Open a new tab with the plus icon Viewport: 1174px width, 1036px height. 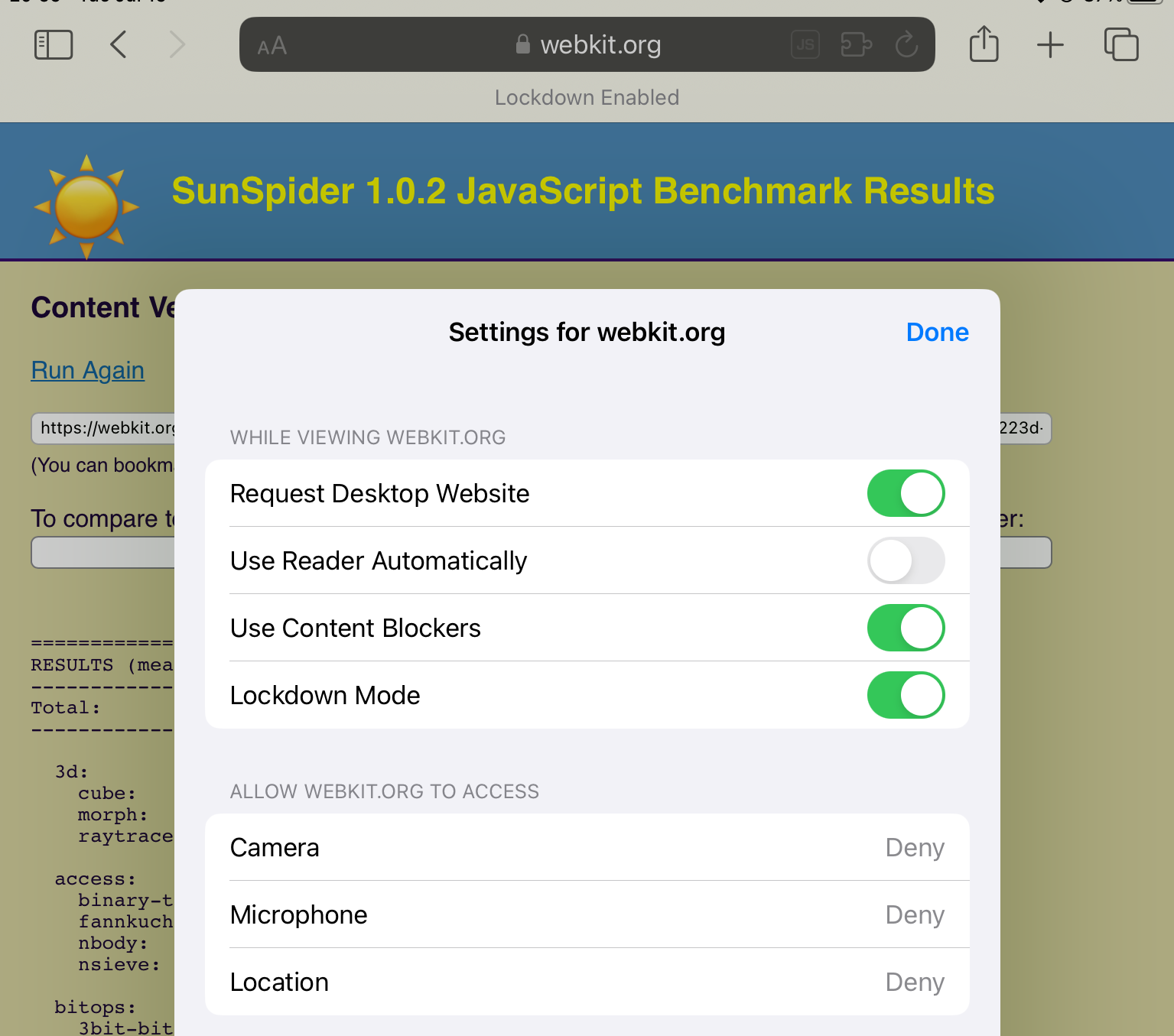pos(1050,44)
